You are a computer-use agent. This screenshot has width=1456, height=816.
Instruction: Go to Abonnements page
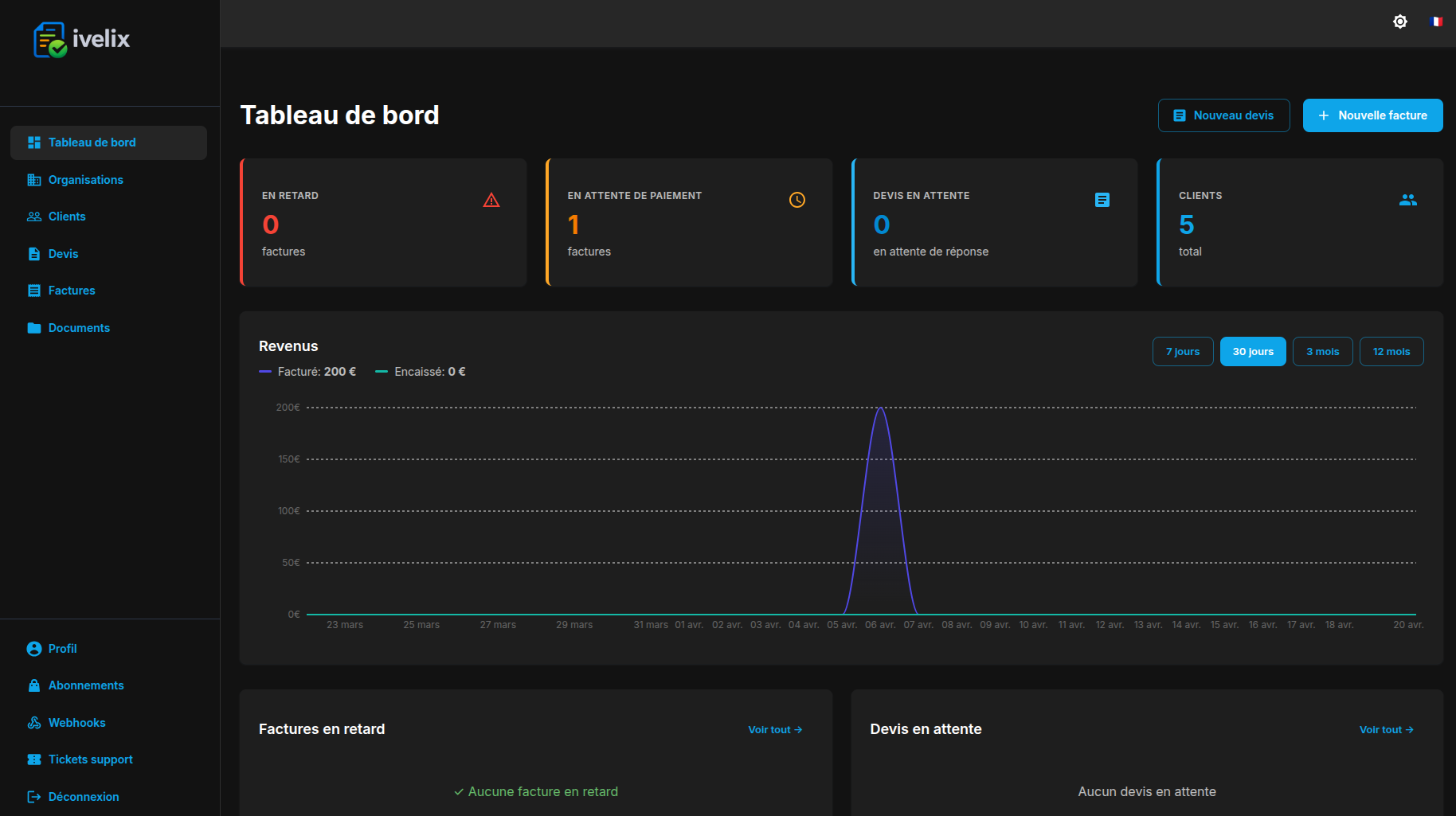(85, 685)
